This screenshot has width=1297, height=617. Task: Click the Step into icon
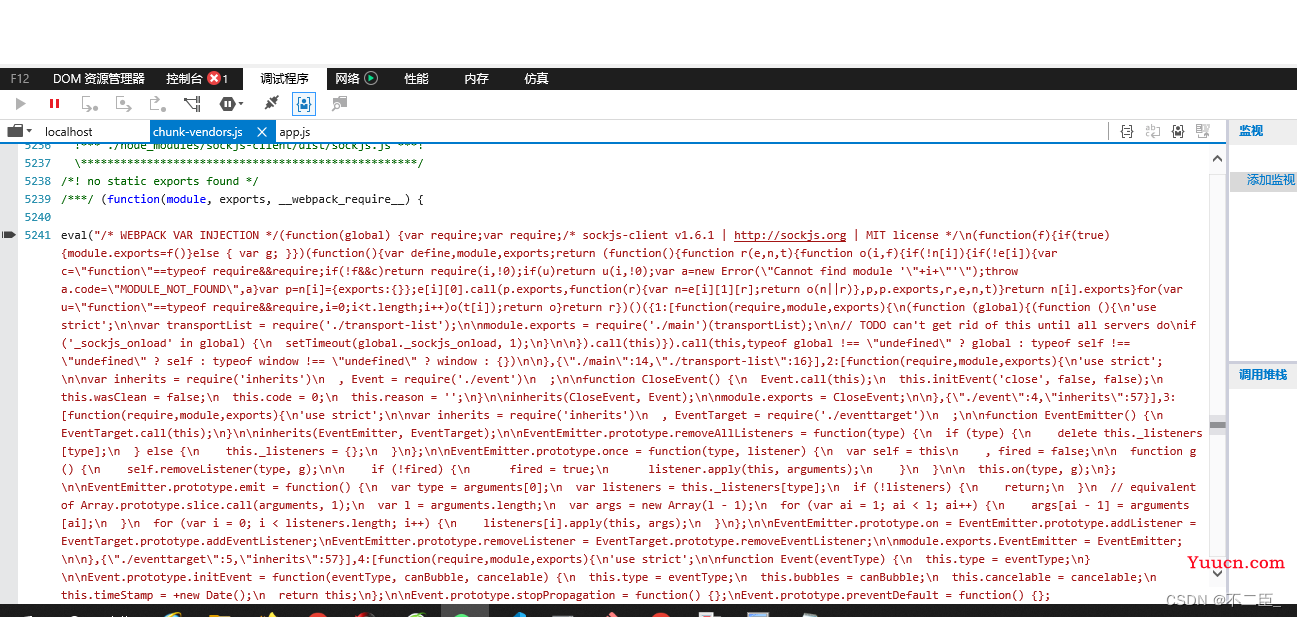(x=90, y=103)
